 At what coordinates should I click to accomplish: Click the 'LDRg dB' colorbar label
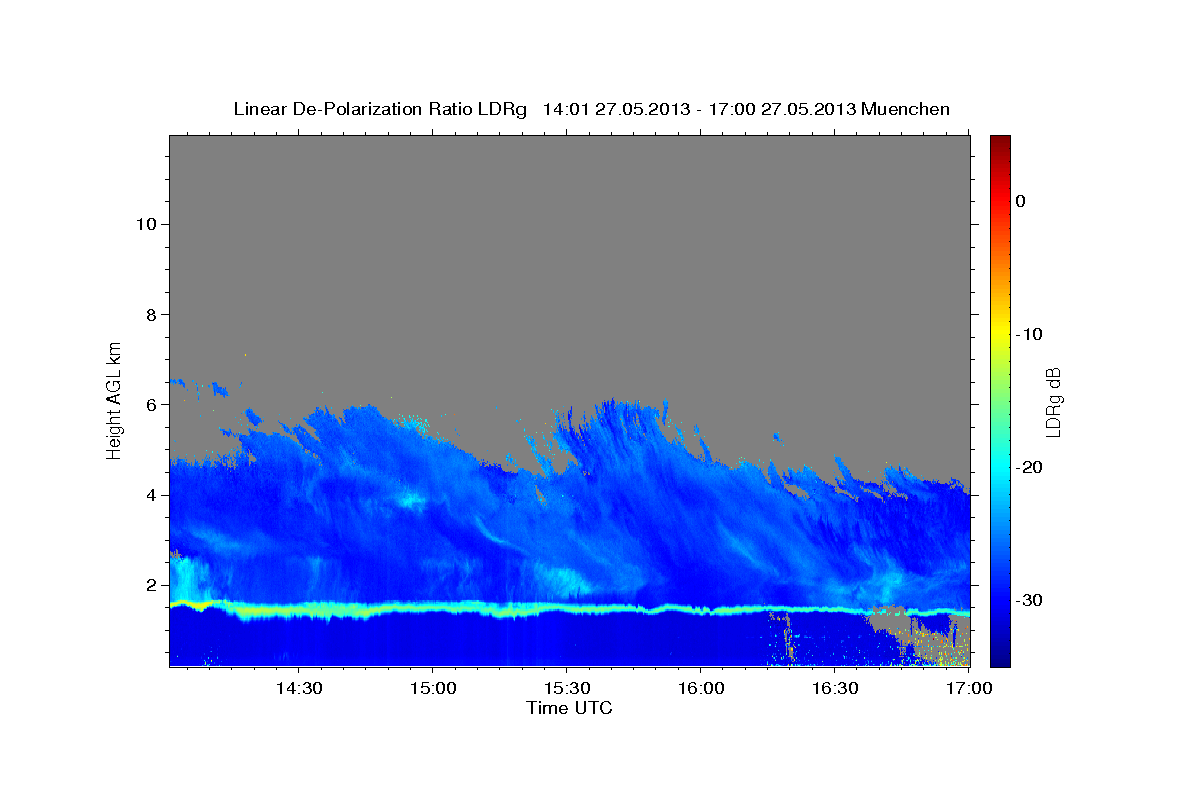pos(1053,402)
